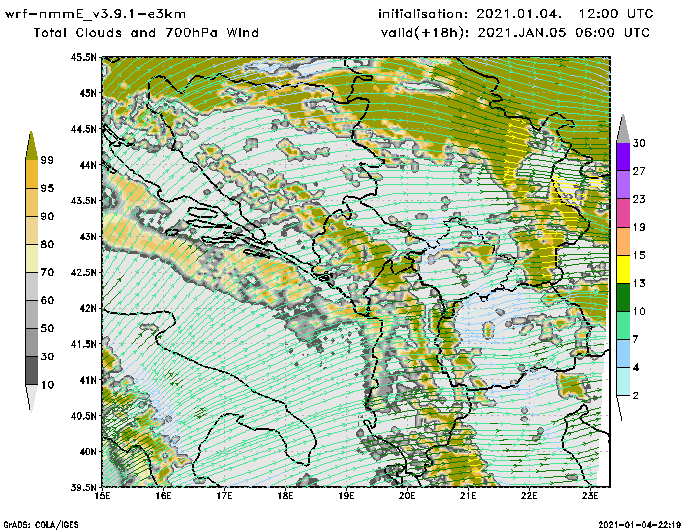The height and width of the screenshot is (530, 700).
Task: Select the '43.5N' latitude label
Action: point(83,200)
